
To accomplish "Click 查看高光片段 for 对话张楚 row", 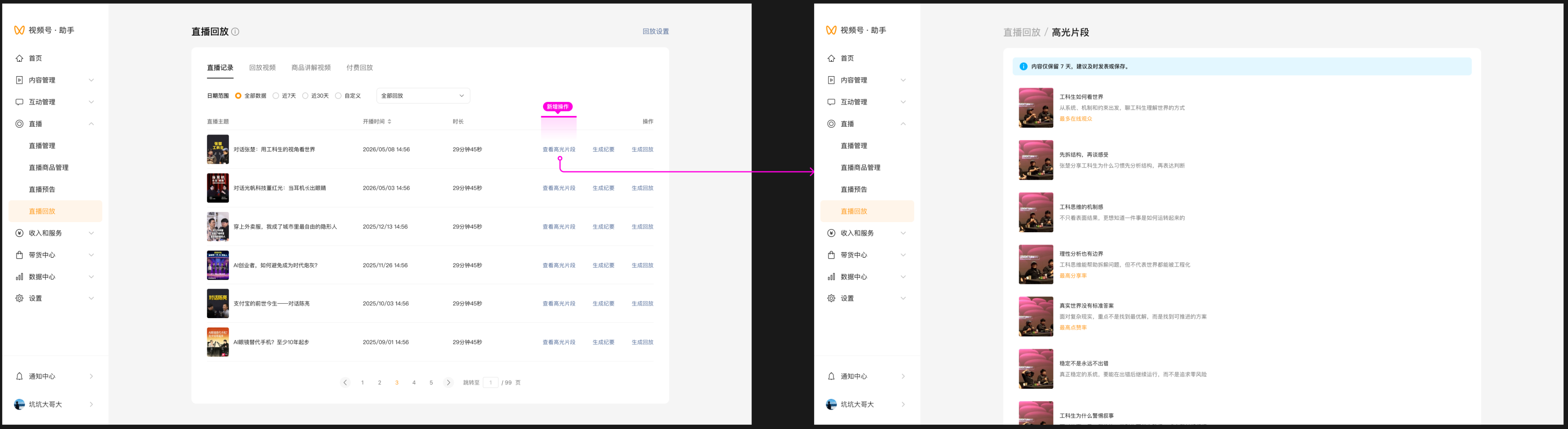I will pyautogui.click(x=559, y=149).
